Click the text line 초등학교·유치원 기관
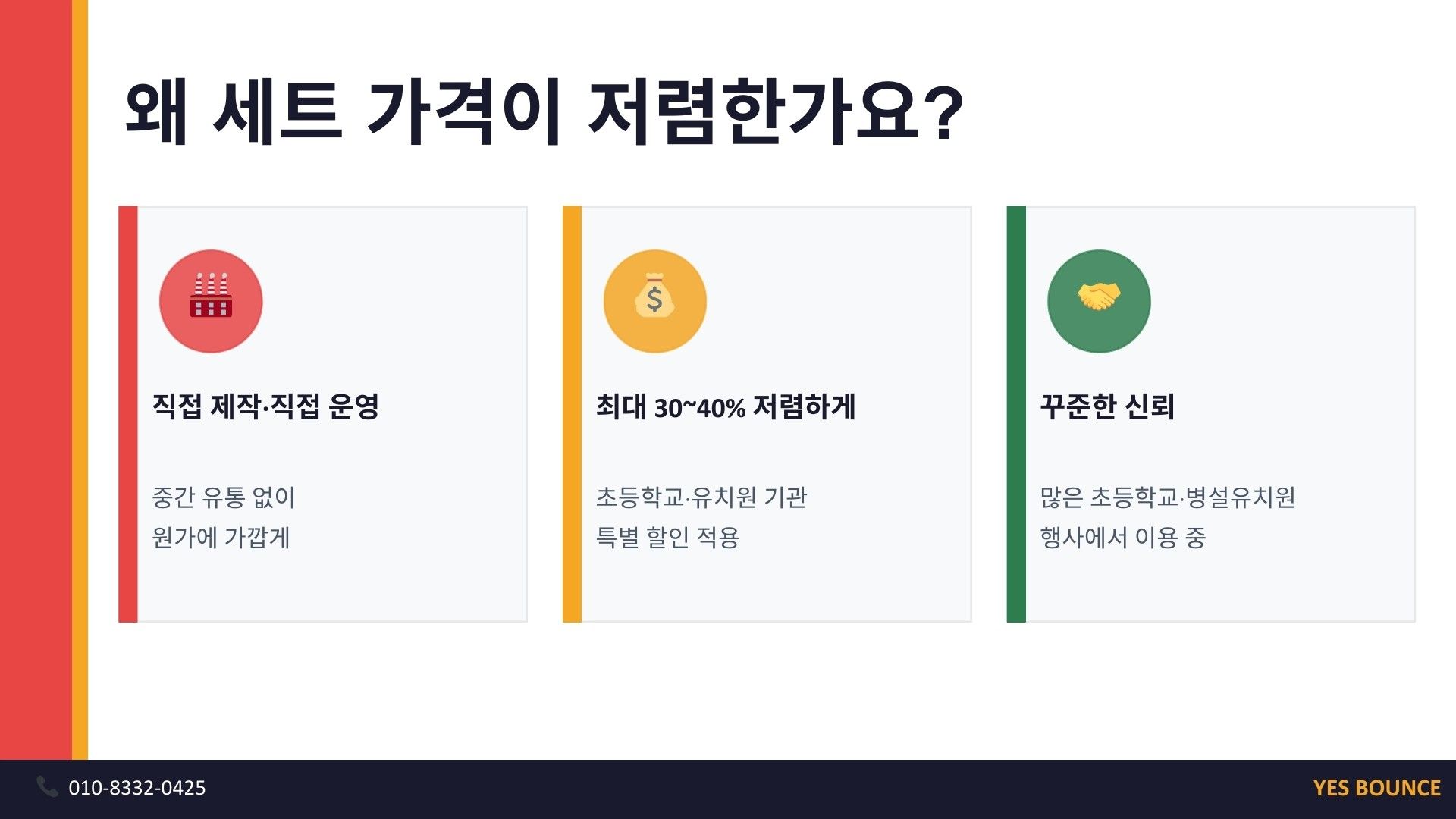Screen dimensions: 1456x819 point(701,497)
